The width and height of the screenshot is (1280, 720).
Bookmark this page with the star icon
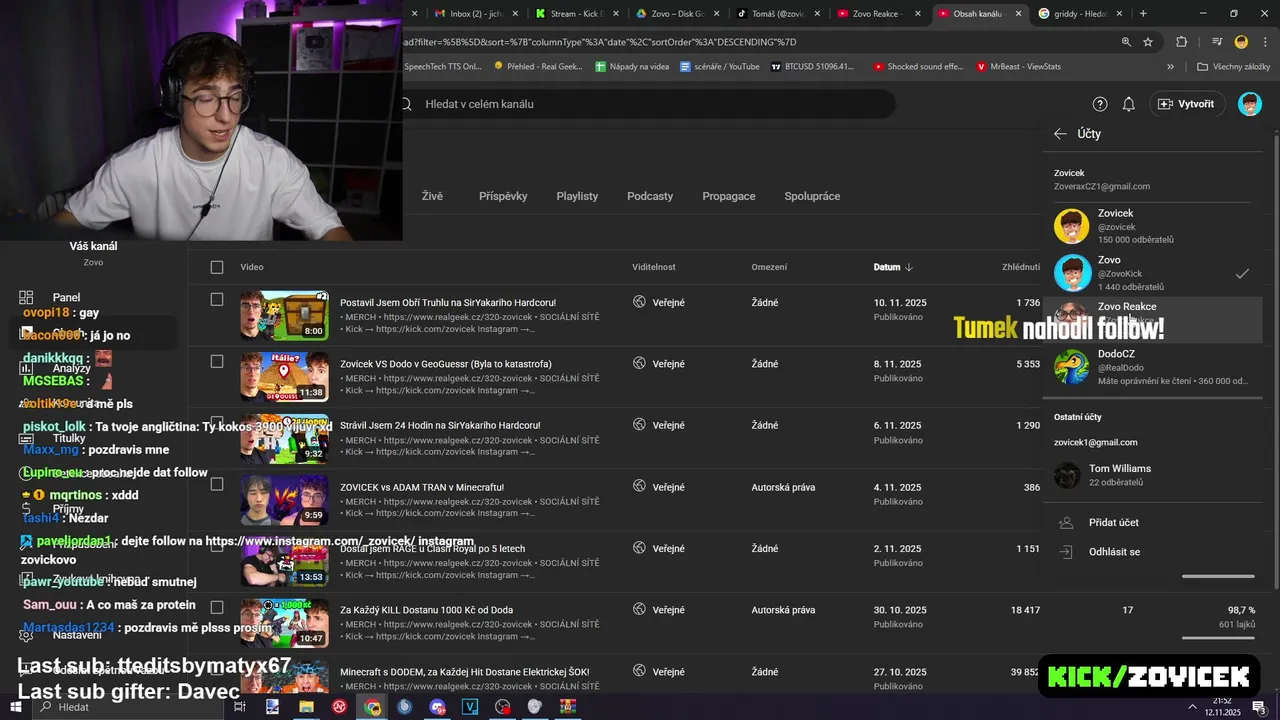[1148, 42]
